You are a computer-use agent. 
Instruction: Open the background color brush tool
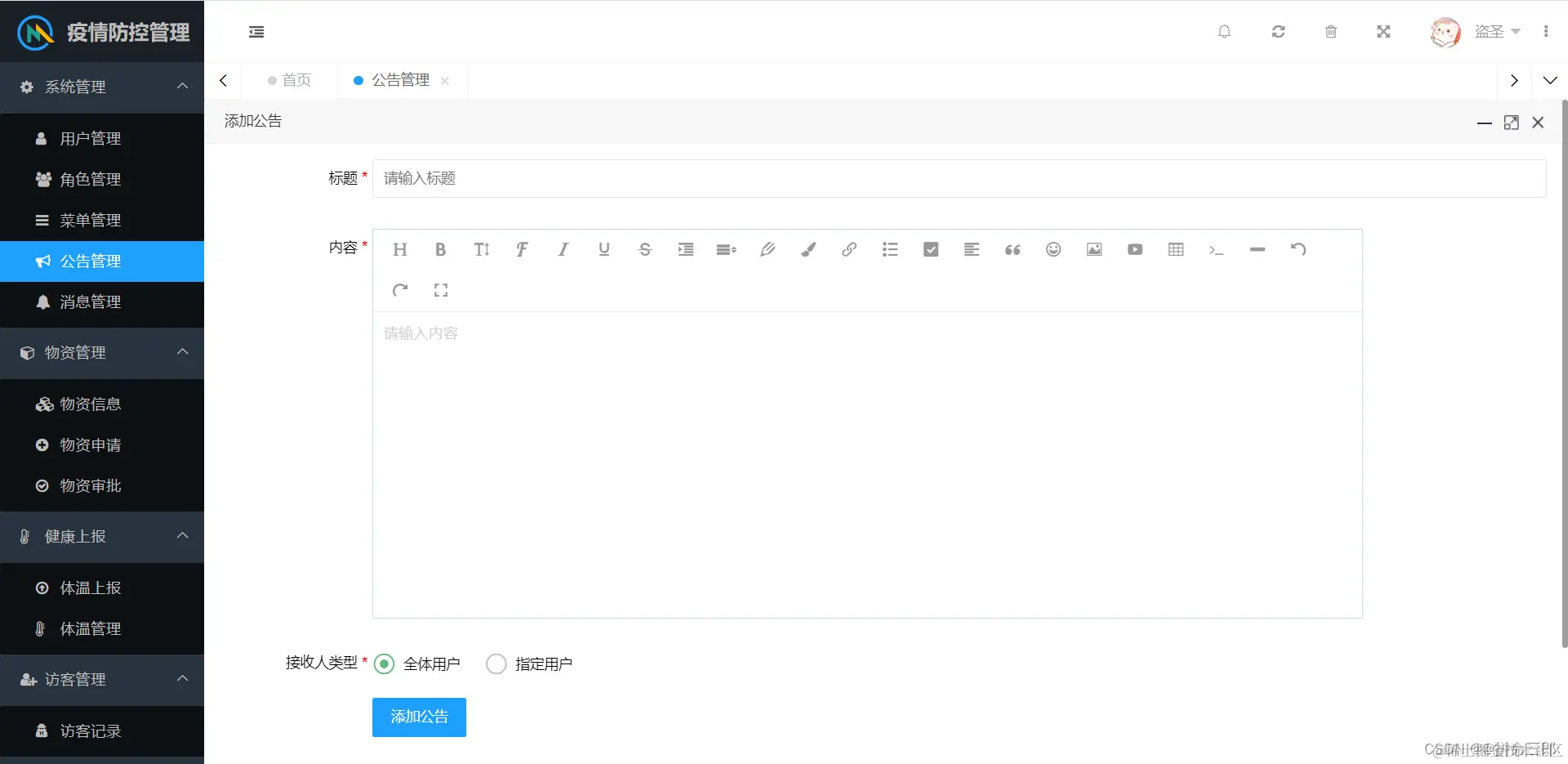click(x=808, y=249)
